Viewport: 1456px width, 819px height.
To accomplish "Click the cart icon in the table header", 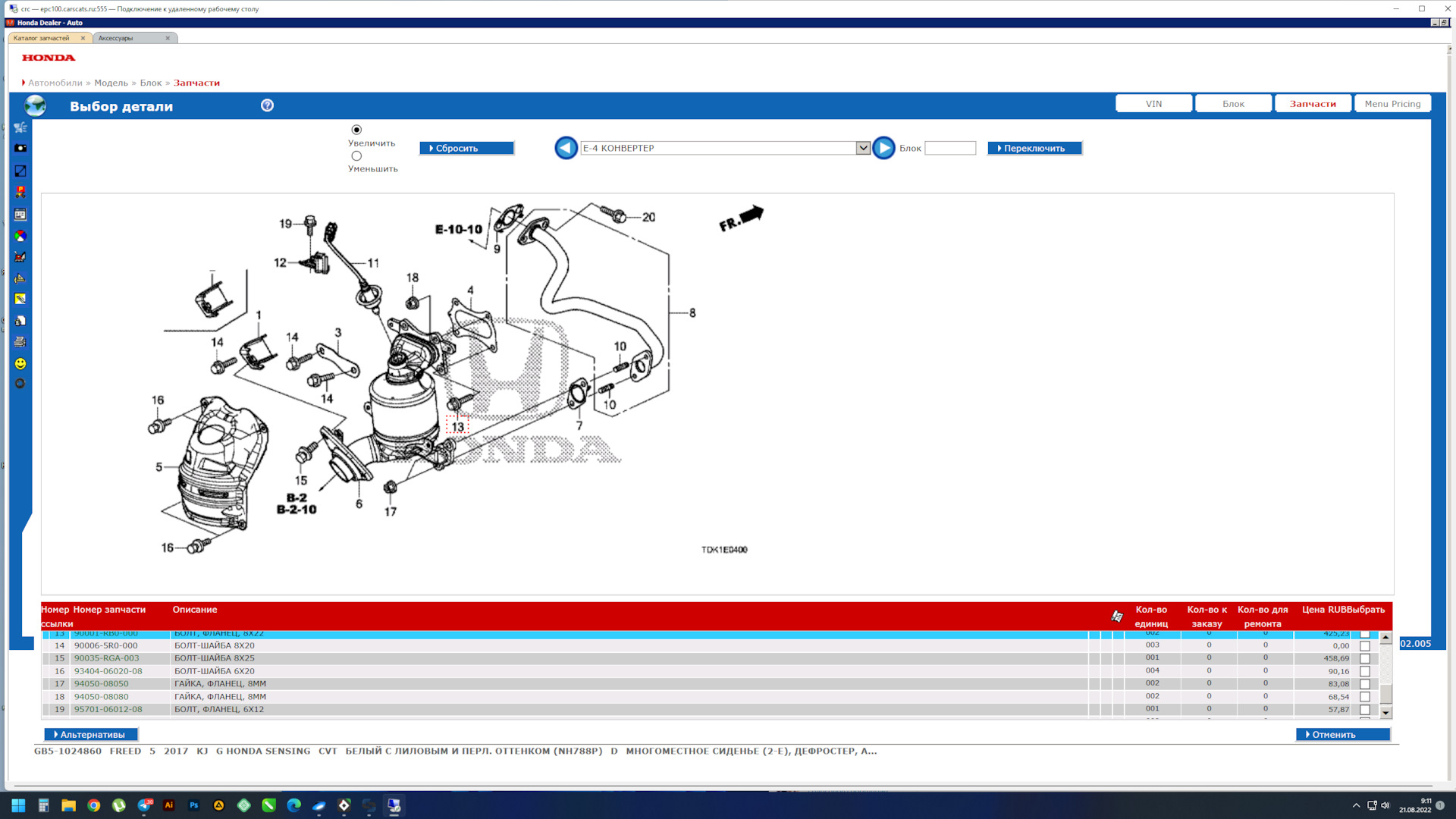I will (x=1117, y=617).
